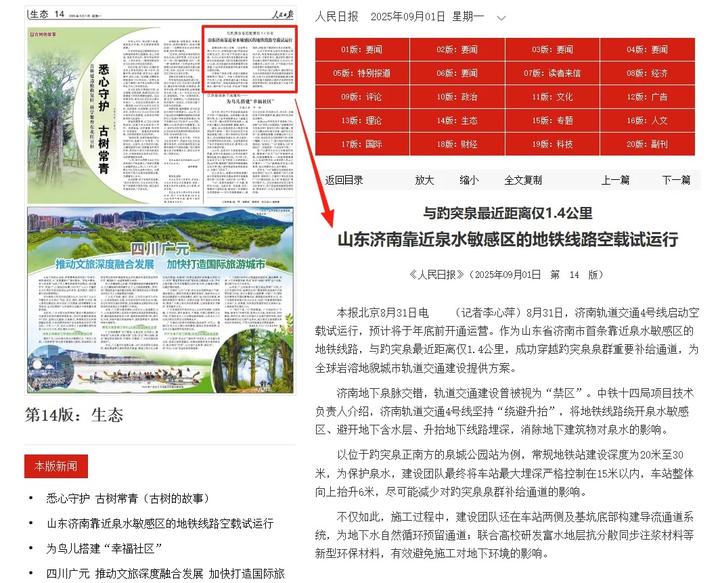Switch to 17版：国际
Viewport: 720px width, 583px height.
(x=362, y=144)
